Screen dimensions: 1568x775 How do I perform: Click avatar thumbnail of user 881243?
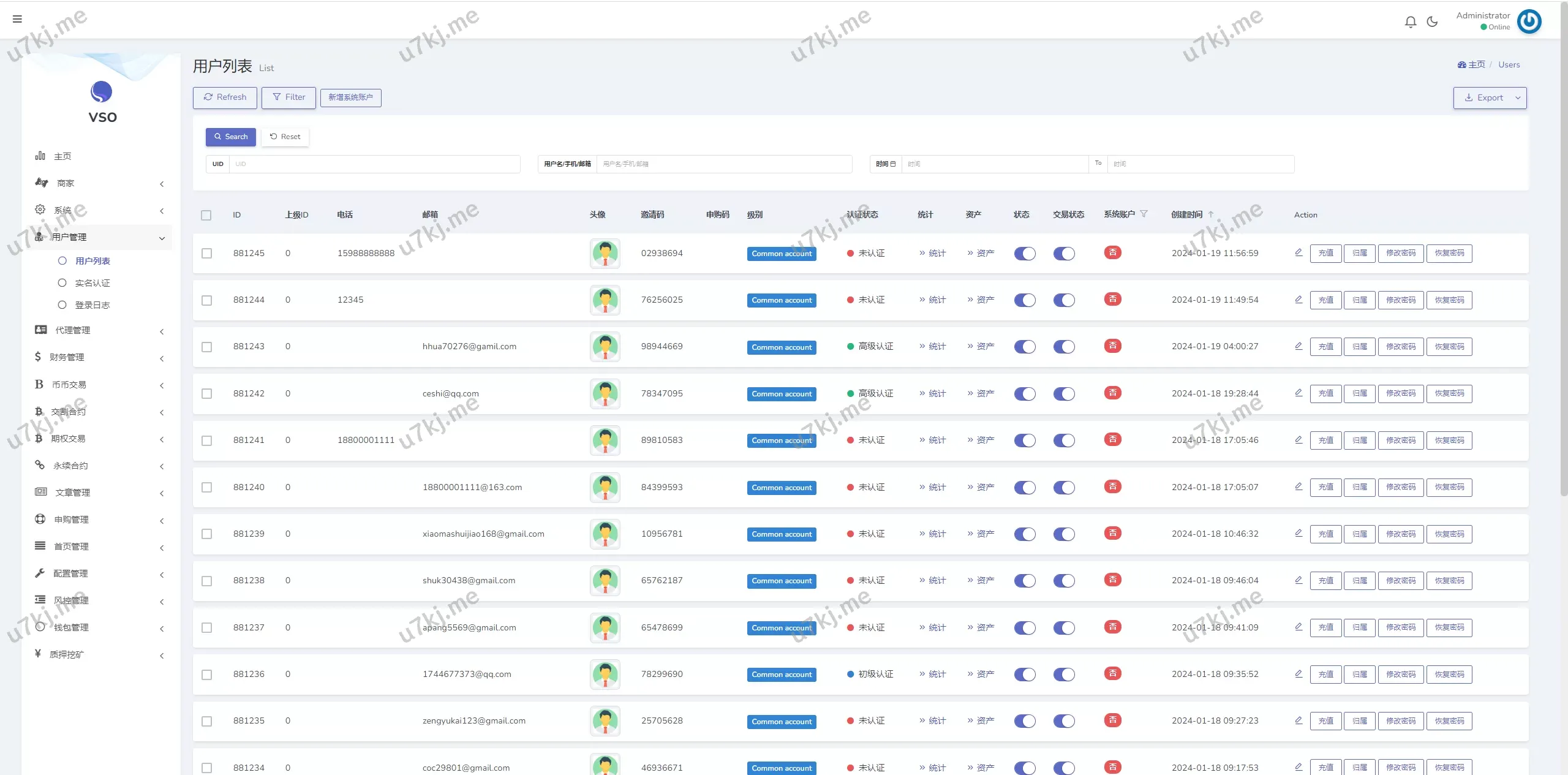[x=605, y=347]
